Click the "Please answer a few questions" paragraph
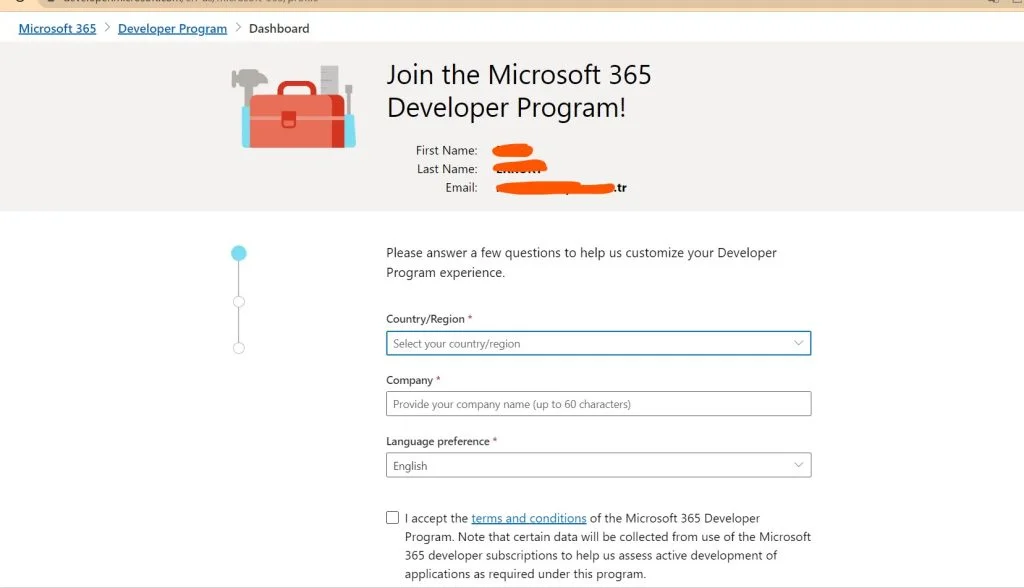Screen dimensions: 1024x588 (x=581, y=263)
